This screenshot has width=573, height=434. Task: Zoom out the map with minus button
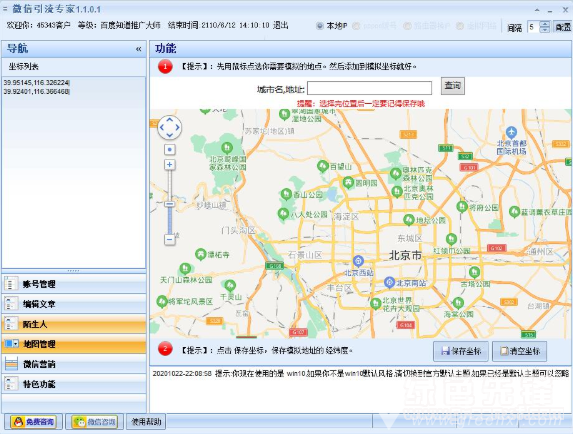pyautogui.click(x=170, y=240)
